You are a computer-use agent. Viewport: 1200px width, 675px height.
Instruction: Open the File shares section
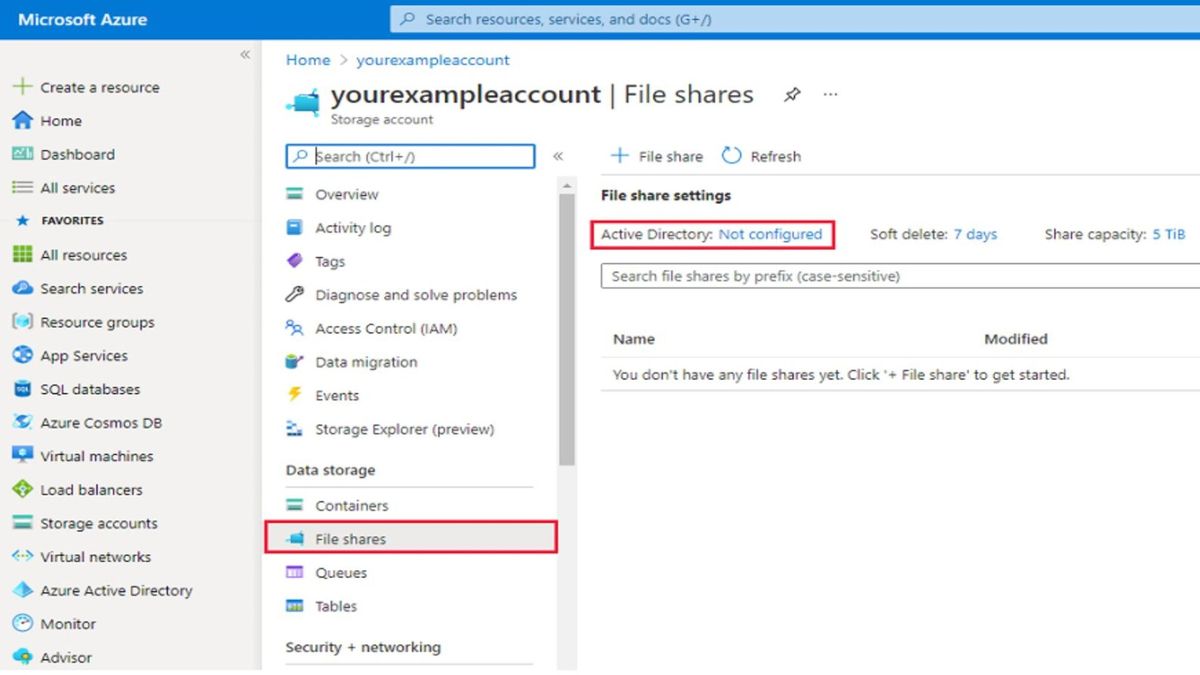pos(352,539)
